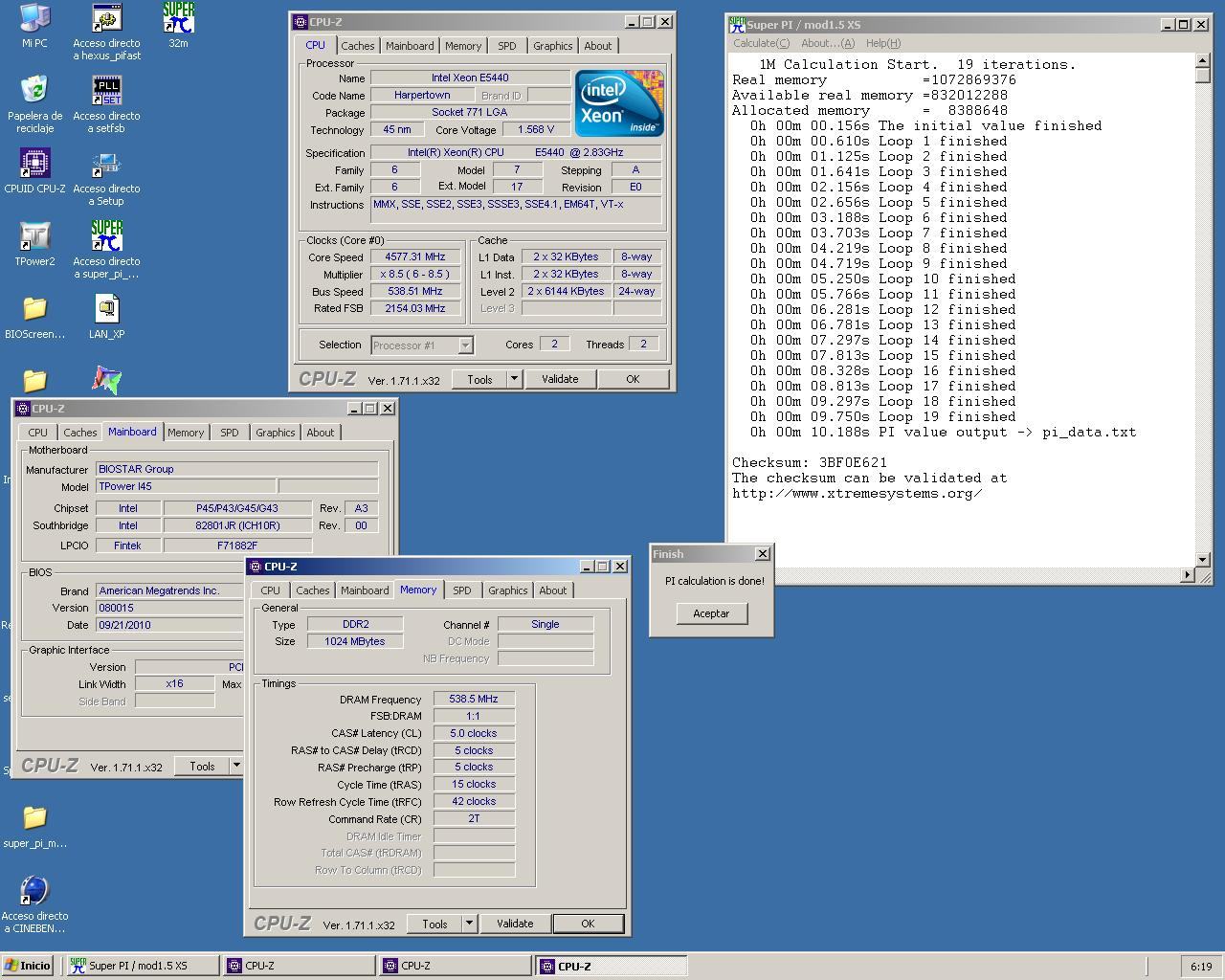Switch to the SPD tab in Memory window
1225x980 pixels.
(x=461, y=590)
